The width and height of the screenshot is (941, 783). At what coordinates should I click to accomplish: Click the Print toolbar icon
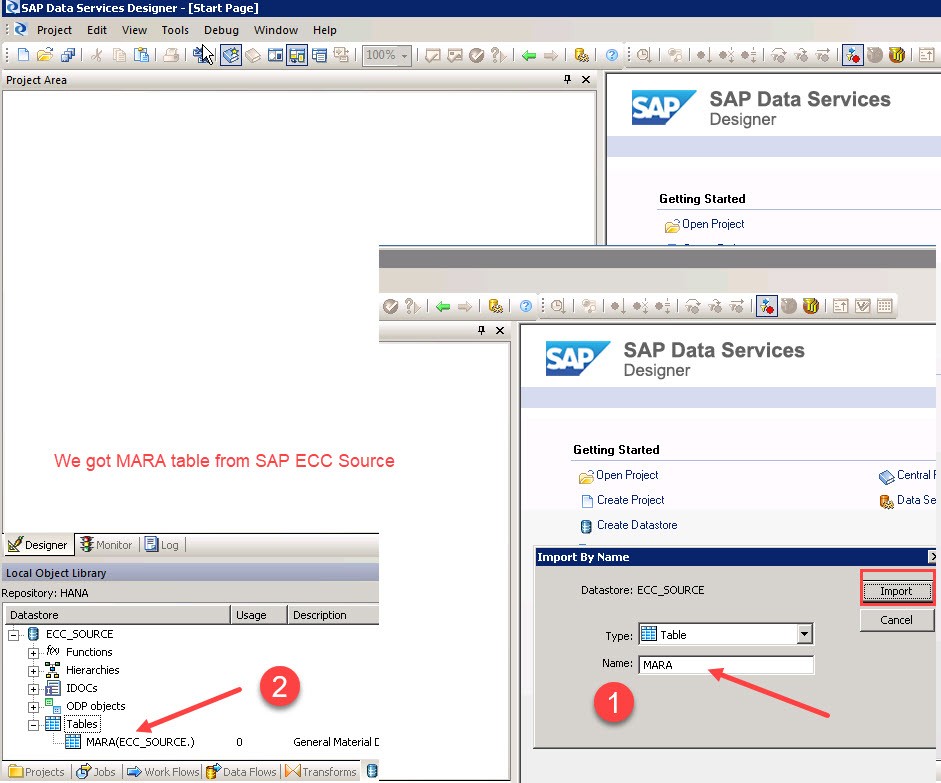[171, 55]
